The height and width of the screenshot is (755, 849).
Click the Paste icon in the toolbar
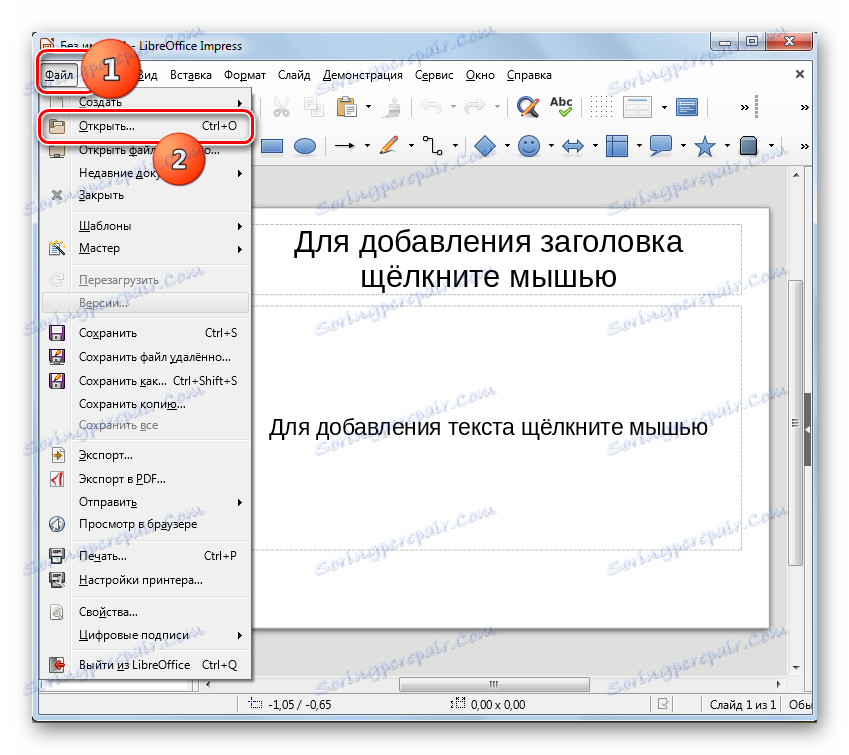point(346,106)
